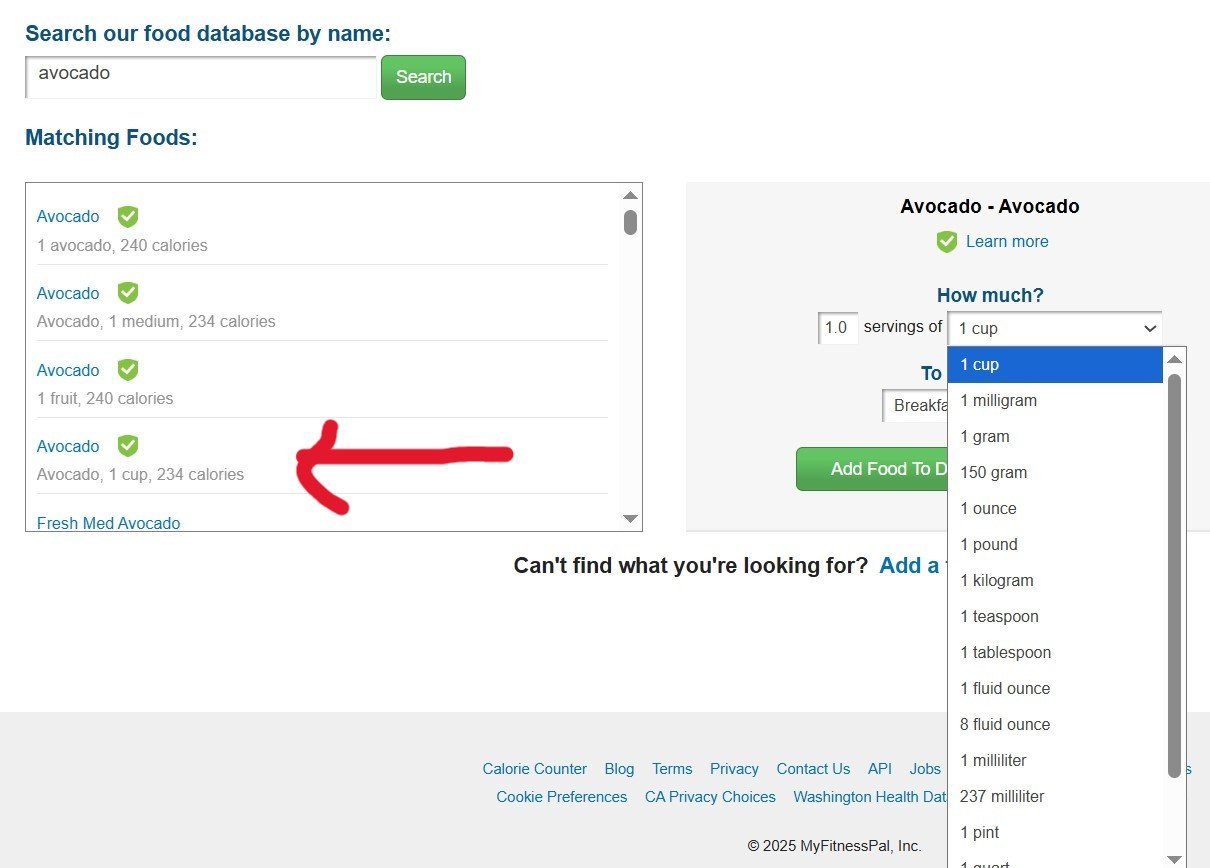Choose 1 kilogram serving option

coord(1055,580)
